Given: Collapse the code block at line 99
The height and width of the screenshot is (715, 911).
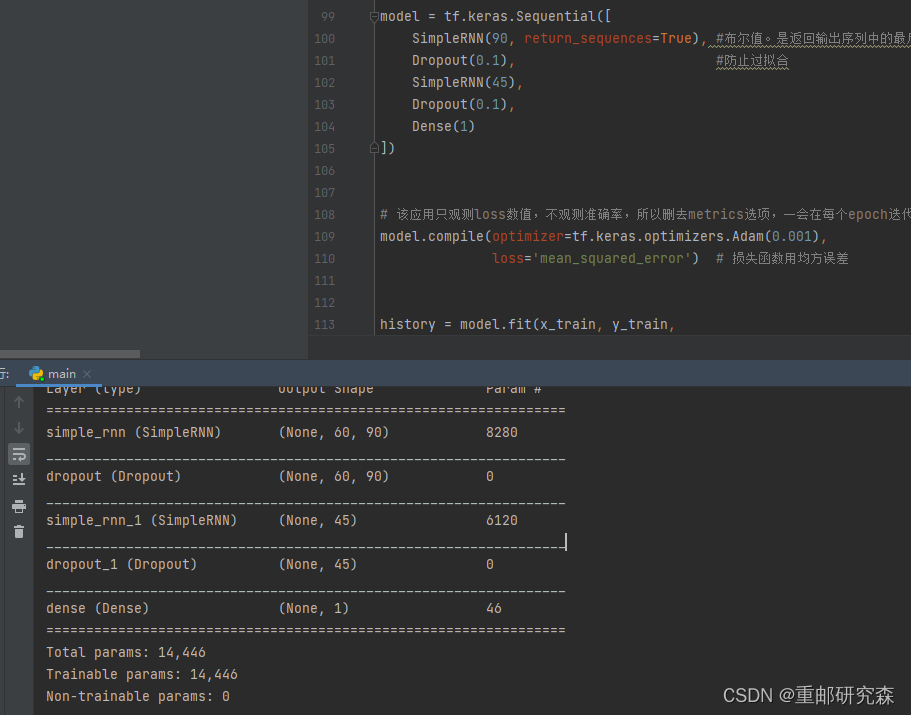Looking at the screenshot, I should (x=374, y=17).
